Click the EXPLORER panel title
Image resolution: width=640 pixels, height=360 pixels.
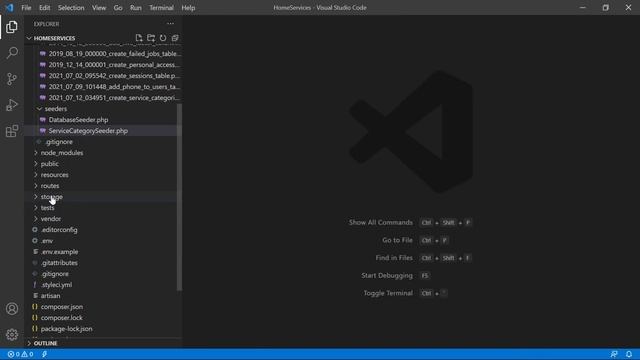tap(47, 24)
